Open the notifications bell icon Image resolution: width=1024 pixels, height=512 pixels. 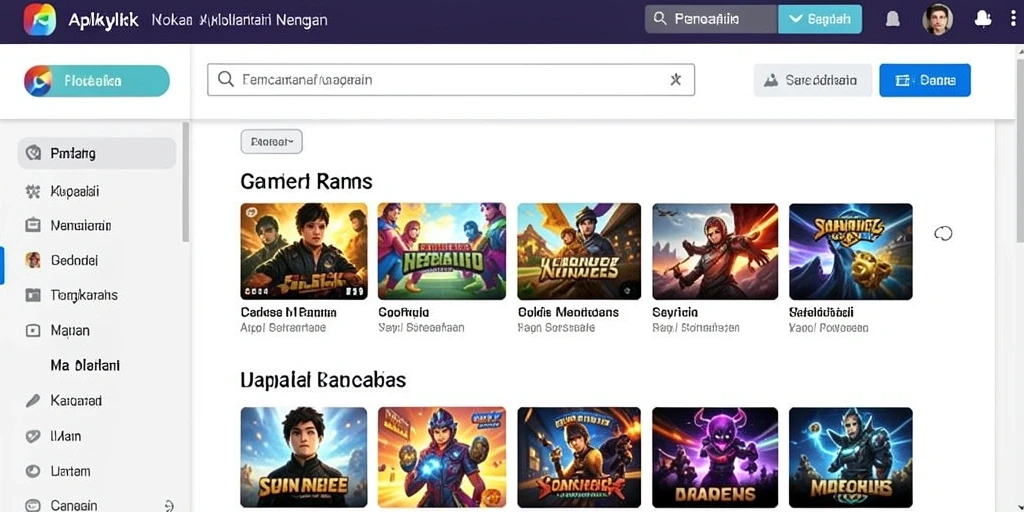point(892,20)
